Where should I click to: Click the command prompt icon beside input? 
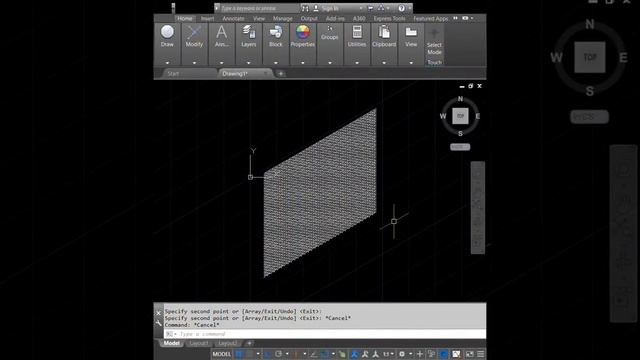tap(169, 334)
